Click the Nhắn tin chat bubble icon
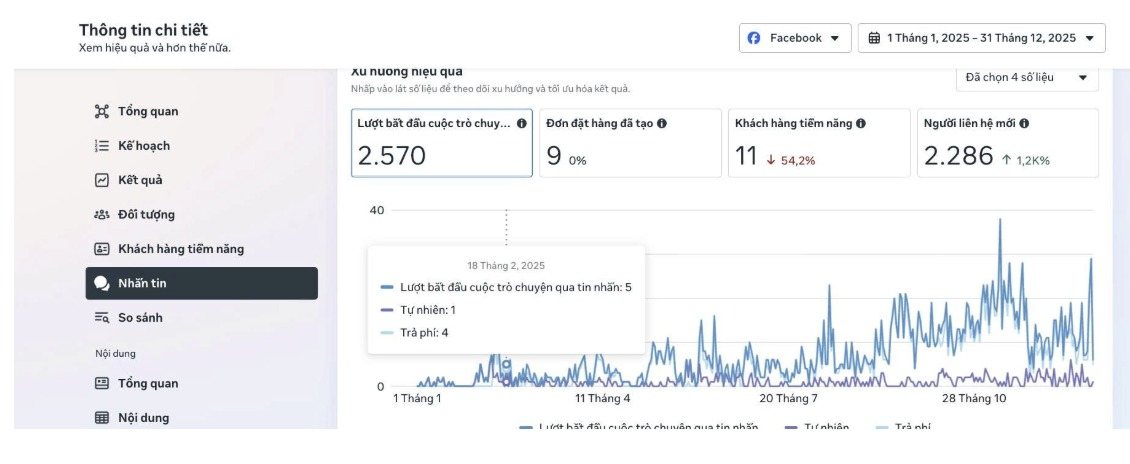This screenshot has height=464, width=1130. pos(102,283)
